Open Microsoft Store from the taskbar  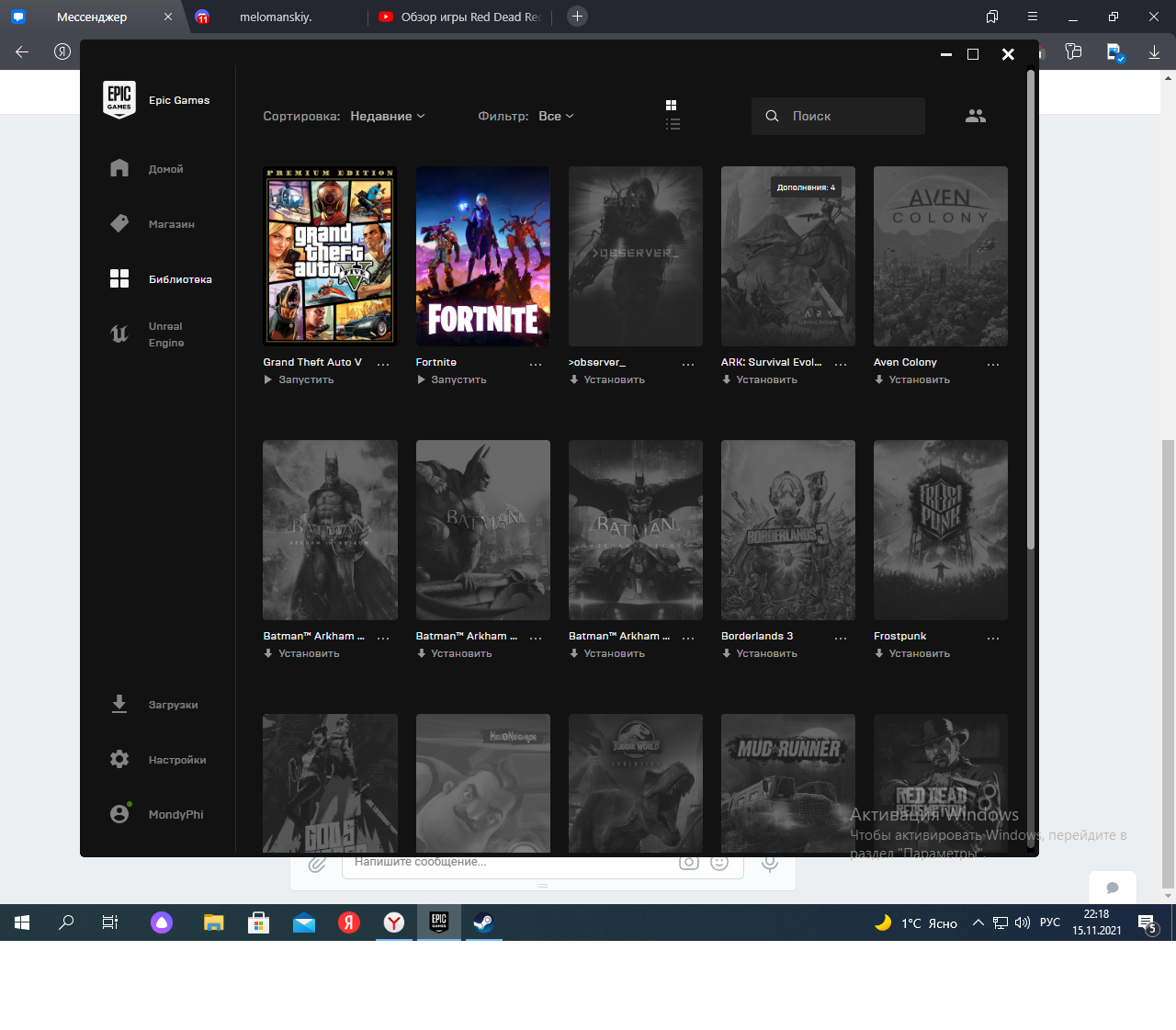(259, 922)
